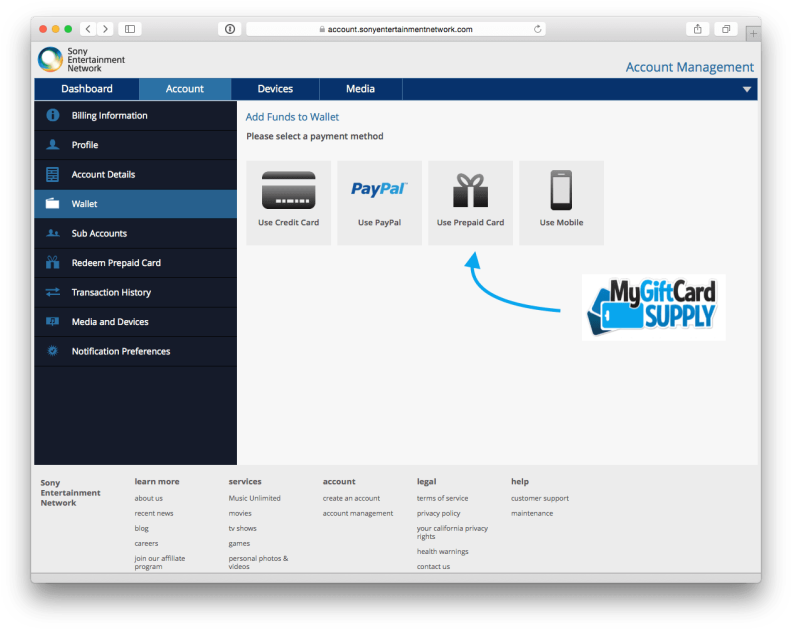Open the footer Music Unlimited link
Viewport: 791px width, 629px height.
[254, 498]
